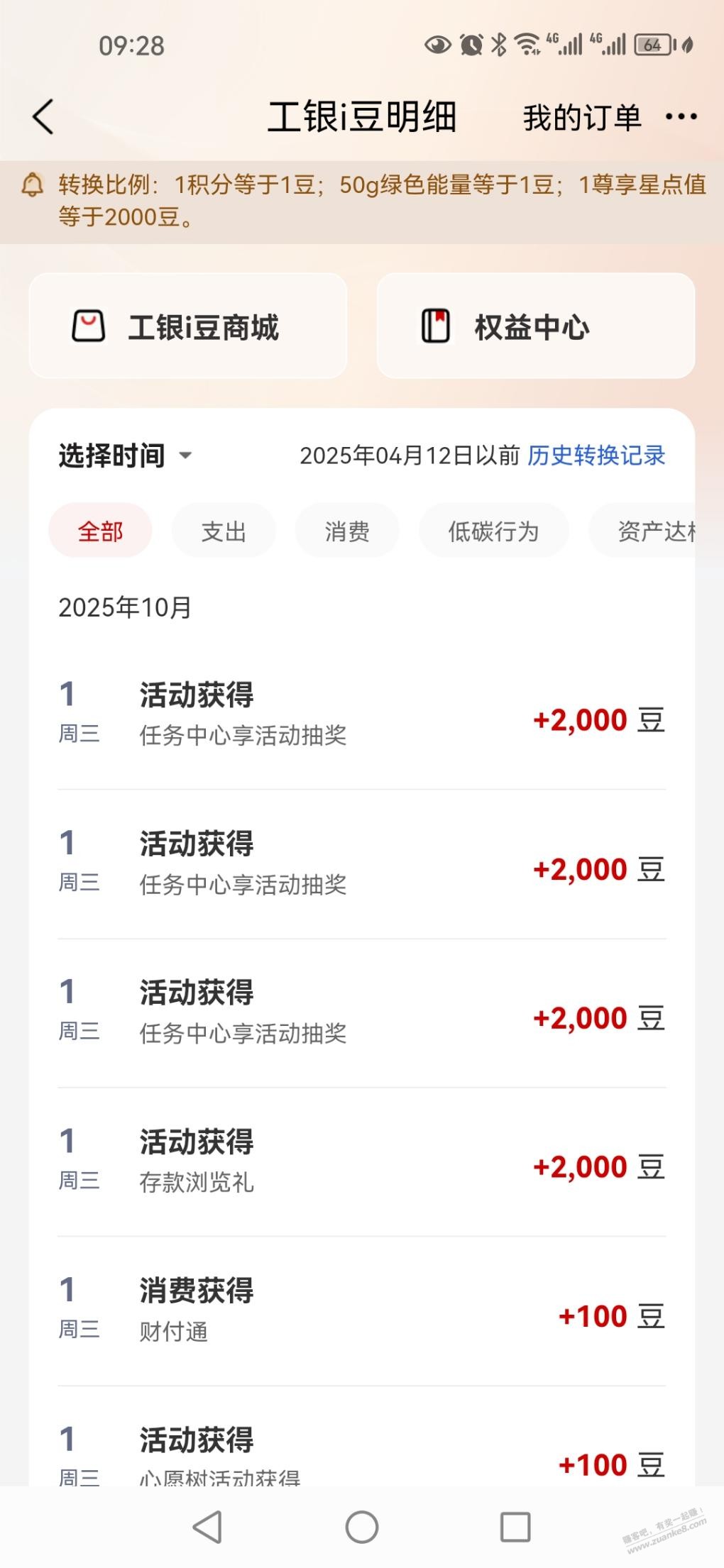This screenshot has width=724, height=1568.
Task: Tap the back arrow icon
Action: (x=43, y=117)
